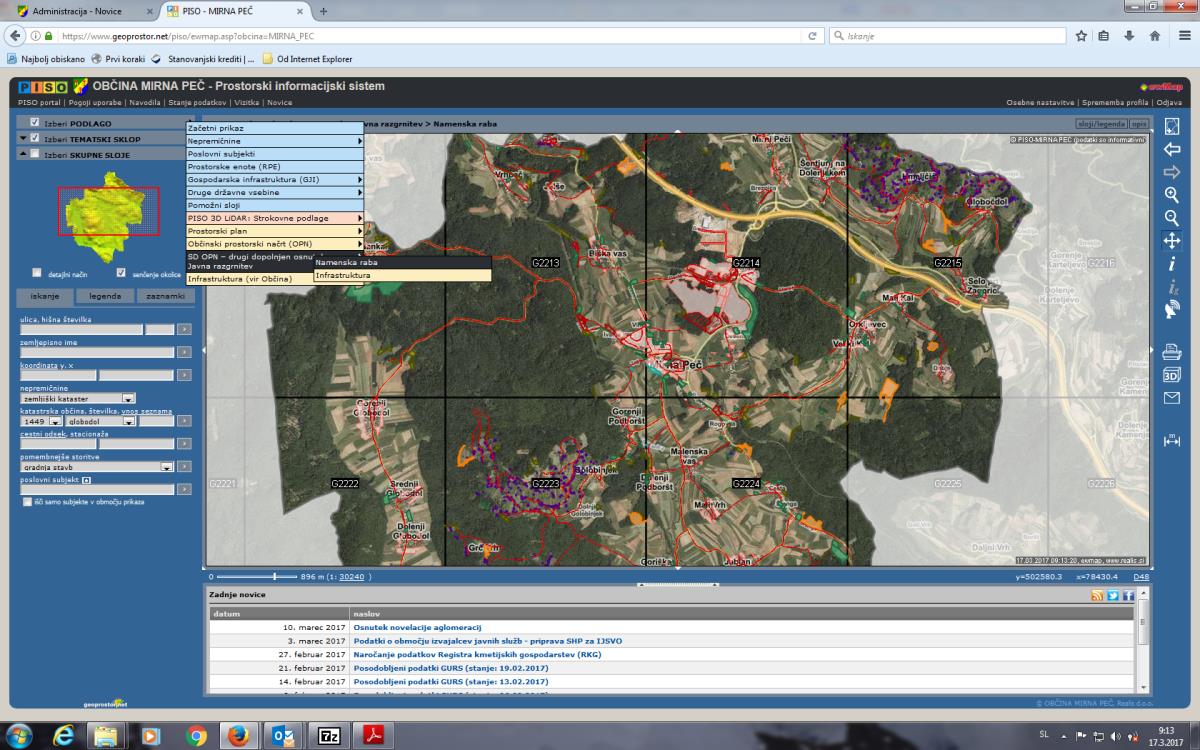Select the pan (move map) tool
This screenshot has height=750, width=1200.
click(1172, 241)
